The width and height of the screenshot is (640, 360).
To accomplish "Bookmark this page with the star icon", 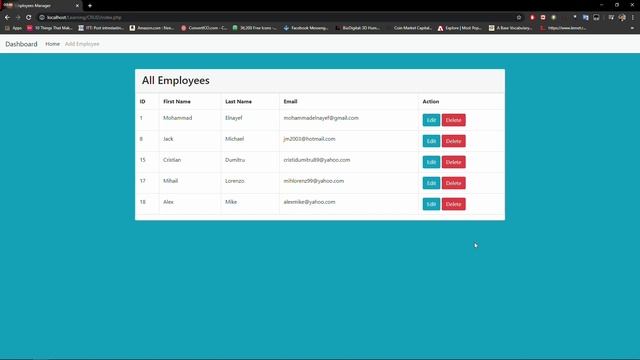I will pyautogui.click(x=519, y=18).
